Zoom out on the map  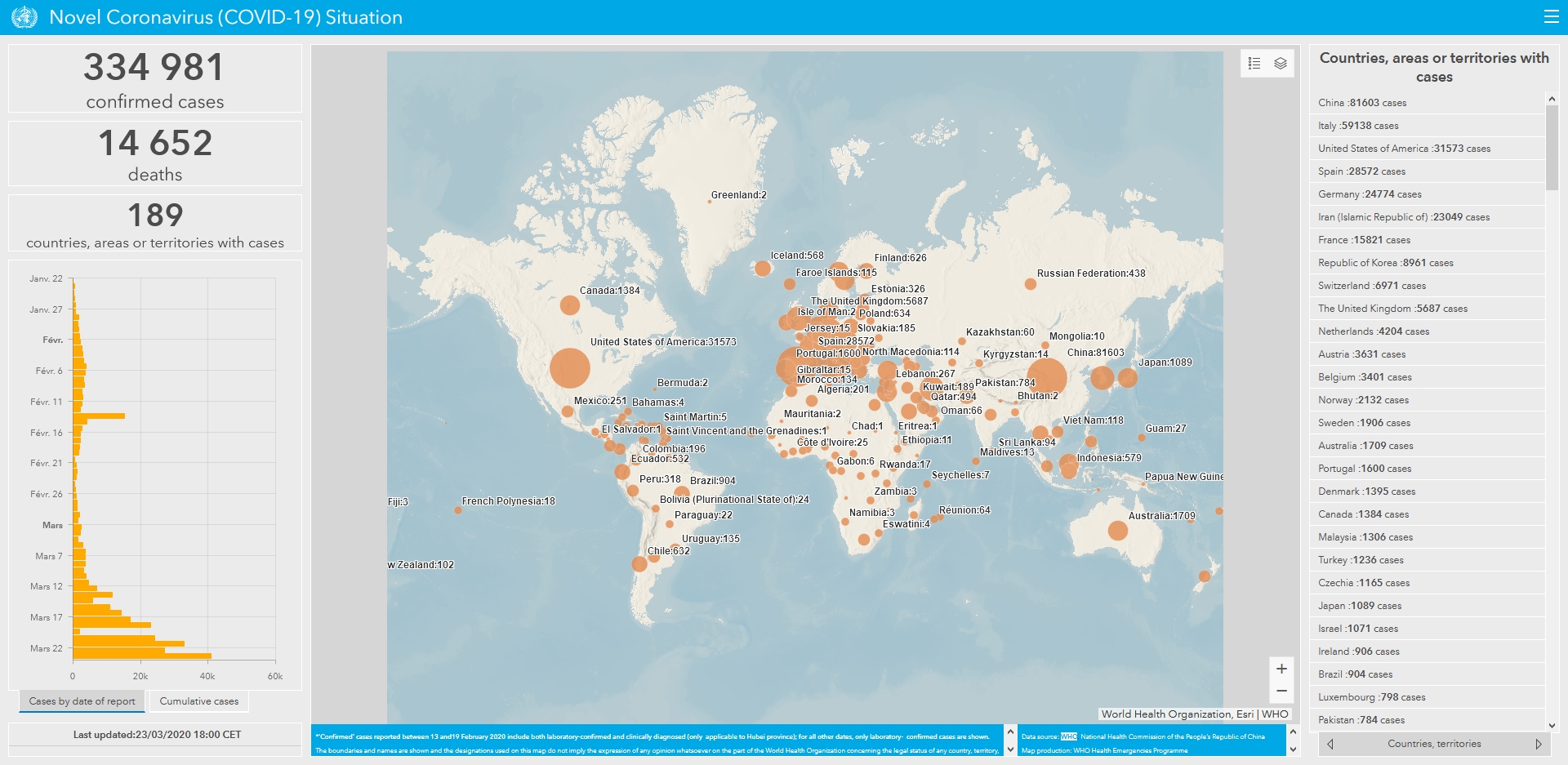(1281, 691)
